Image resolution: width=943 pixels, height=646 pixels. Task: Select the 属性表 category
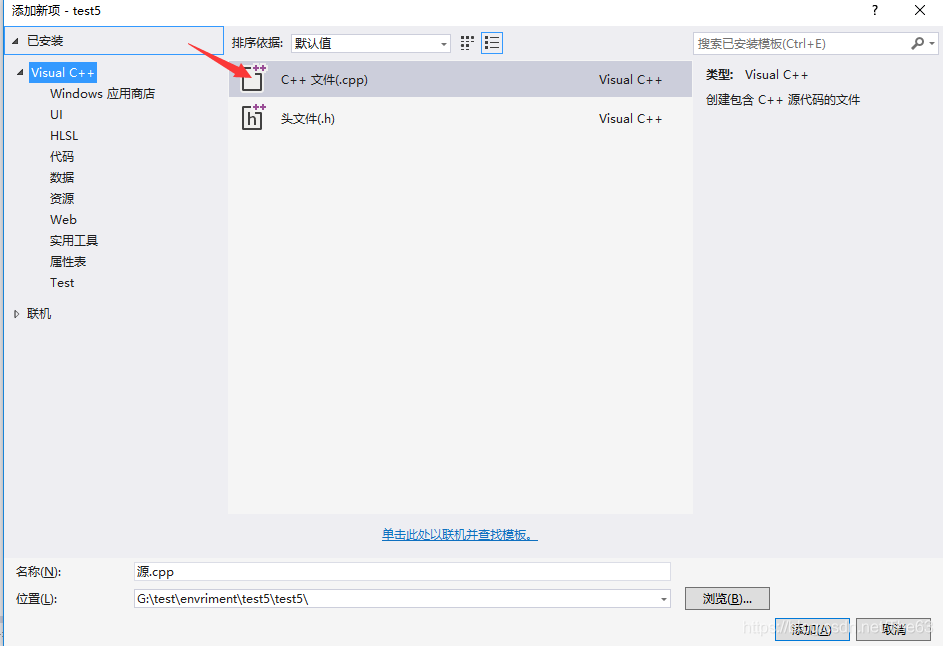68,262
